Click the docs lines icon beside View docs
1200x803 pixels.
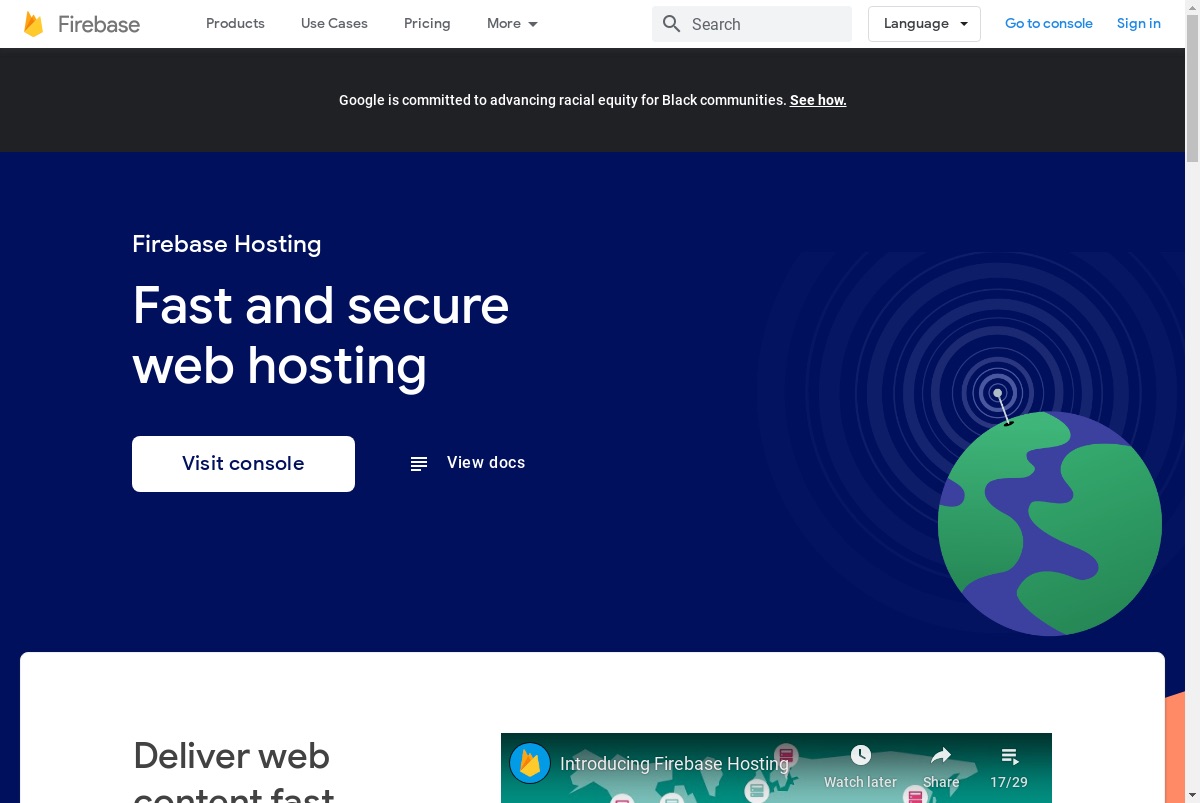(x=419, y=463)
